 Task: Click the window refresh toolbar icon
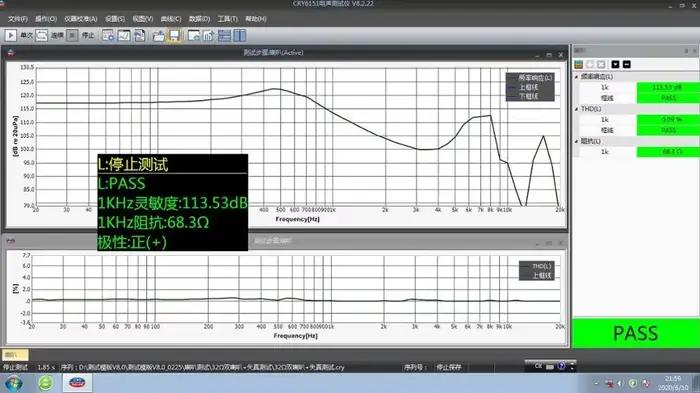pyautogui.click(x=194, y=35)
